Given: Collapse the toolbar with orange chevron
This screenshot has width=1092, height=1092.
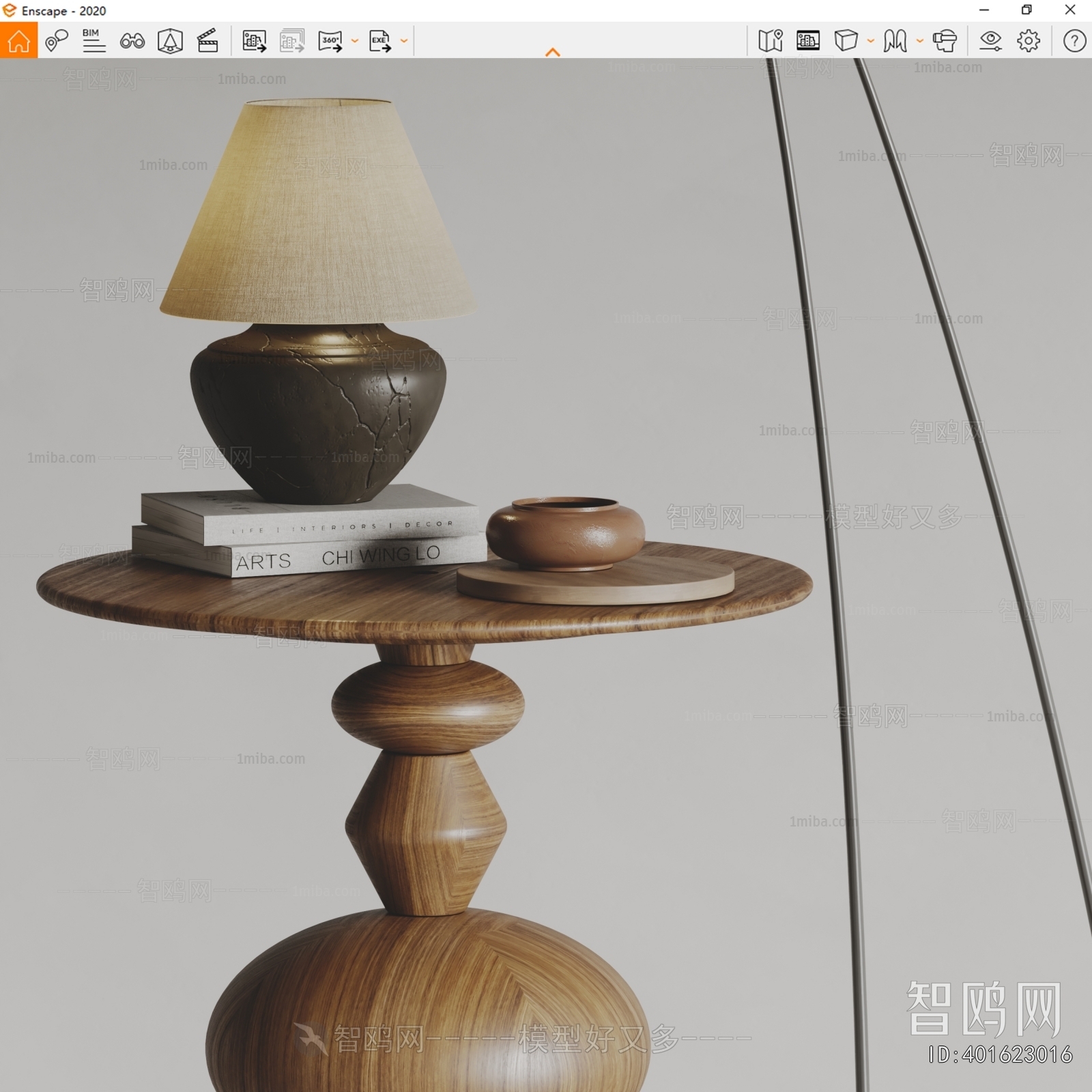Looking at the screenshot, I should click(x=553, y=52).
